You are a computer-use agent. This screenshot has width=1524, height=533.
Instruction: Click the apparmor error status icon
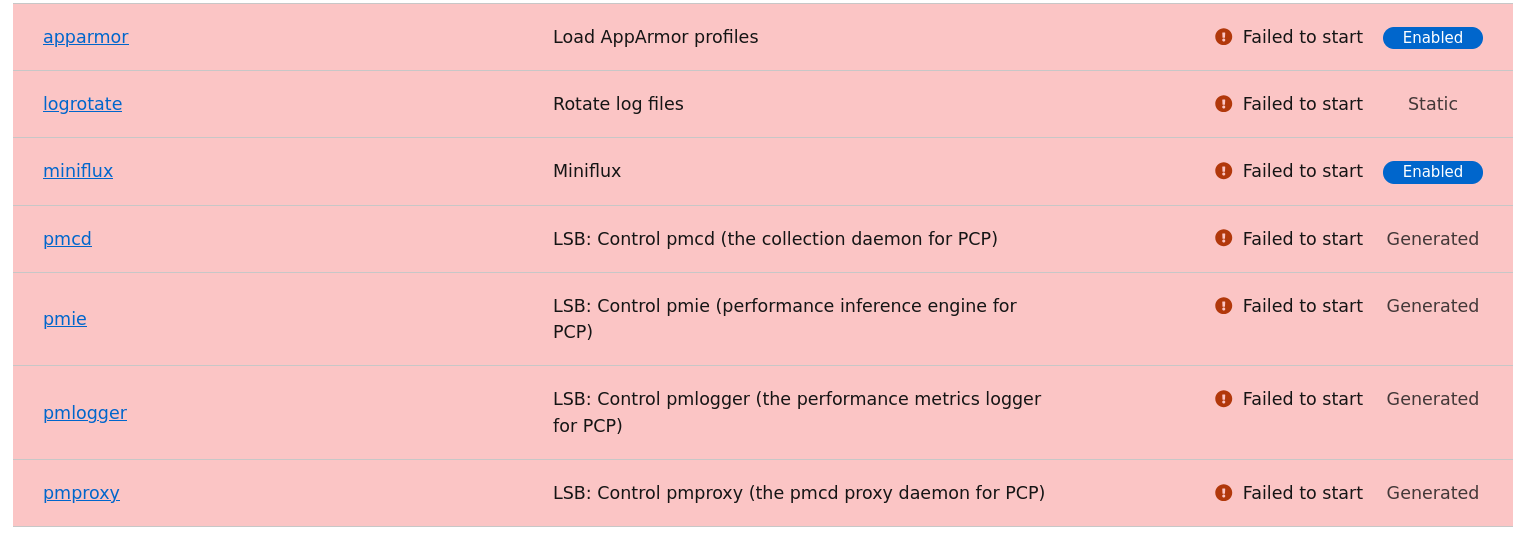pos(1223,37)
